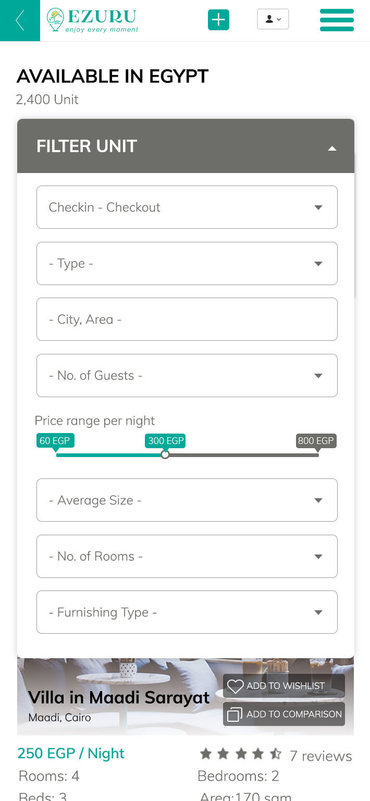Open the No. of Guests dropdown
The image size is (370, 801).
187,375
